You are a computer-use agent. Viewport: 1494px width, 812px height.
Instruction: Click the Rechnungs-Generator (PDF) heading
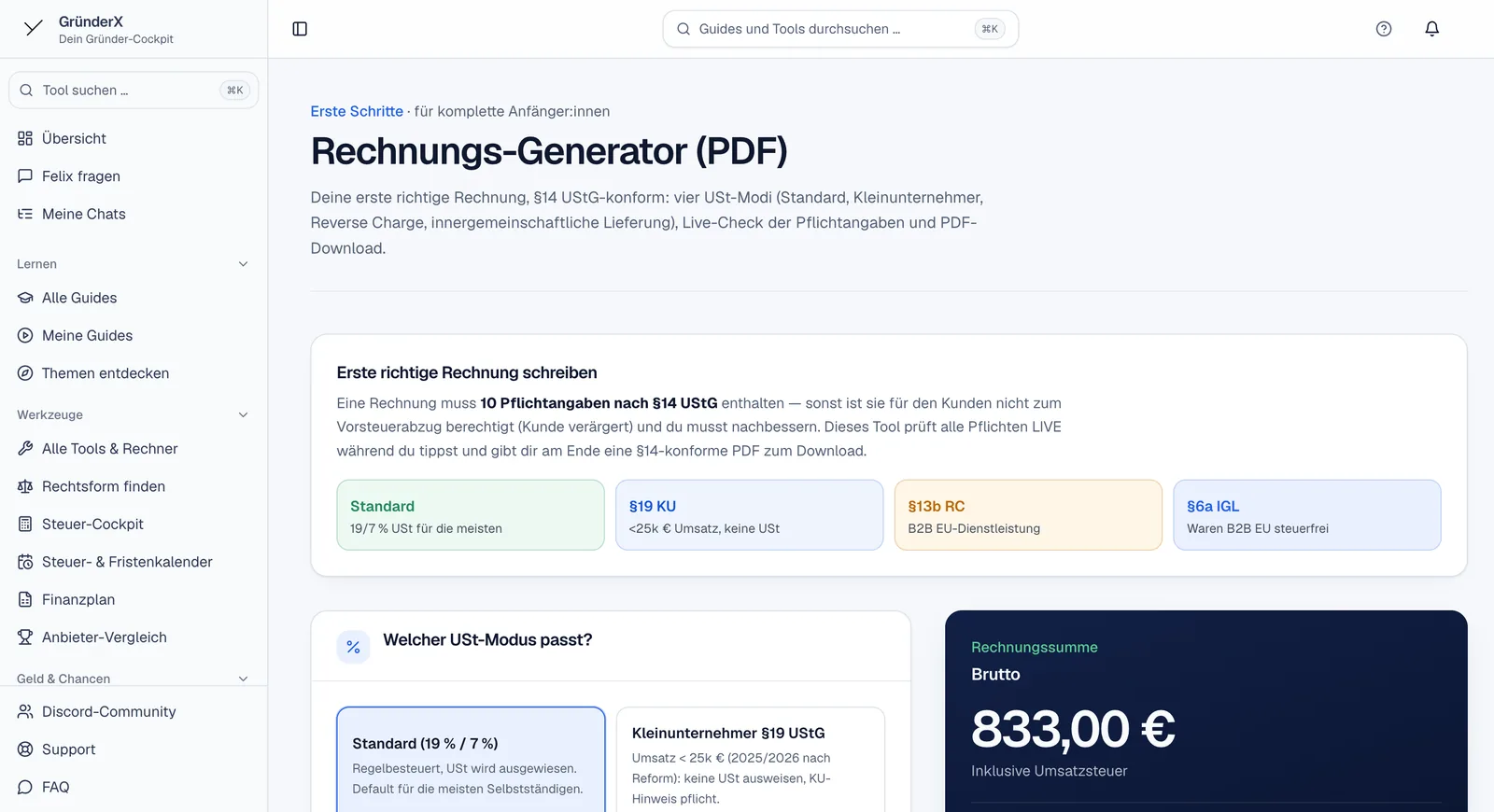click(549, 151)
